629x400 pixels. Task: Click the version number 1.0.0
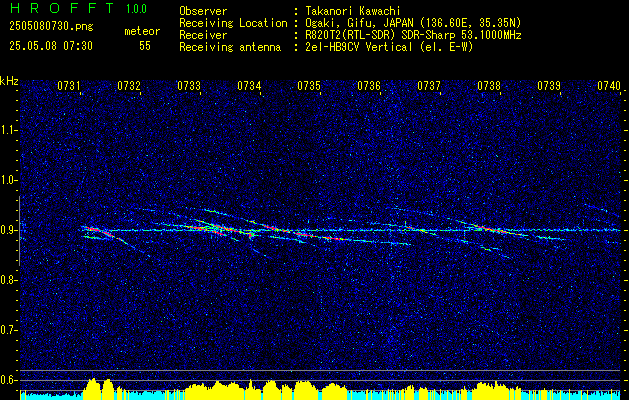coord(136,8)
